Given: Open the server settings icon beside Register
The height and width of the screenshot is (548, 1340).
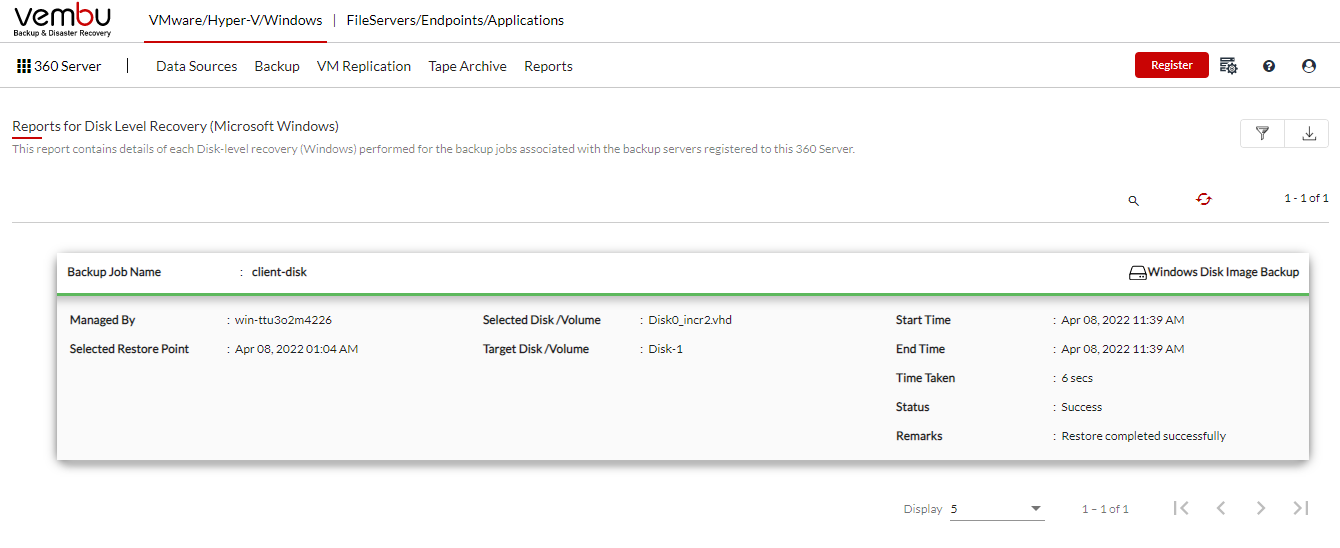Looking at the screenshot, I should (1229, 66).
